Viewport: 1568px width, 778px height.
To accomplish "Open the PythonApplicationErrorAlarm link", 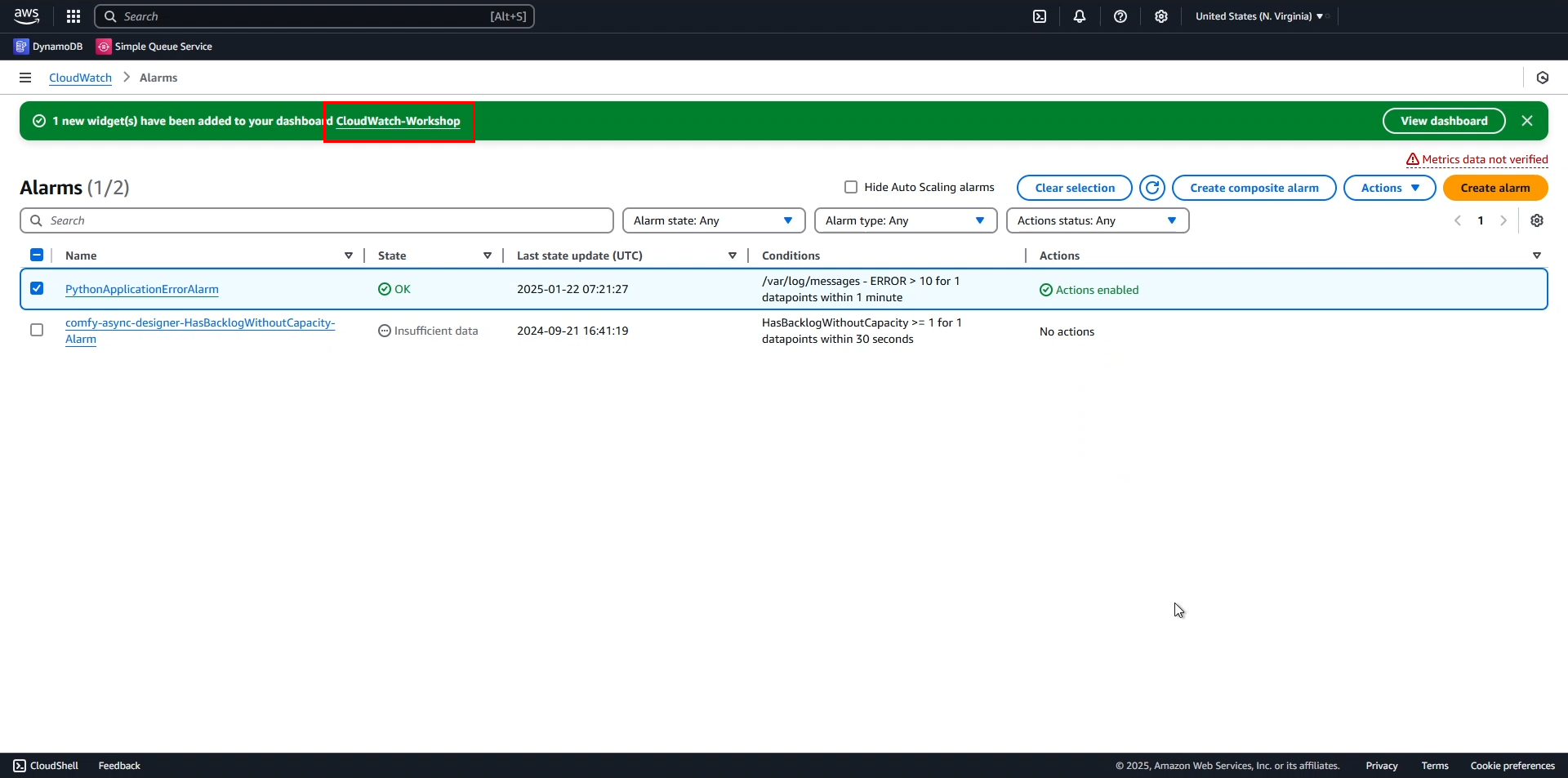I will point(142,289).
